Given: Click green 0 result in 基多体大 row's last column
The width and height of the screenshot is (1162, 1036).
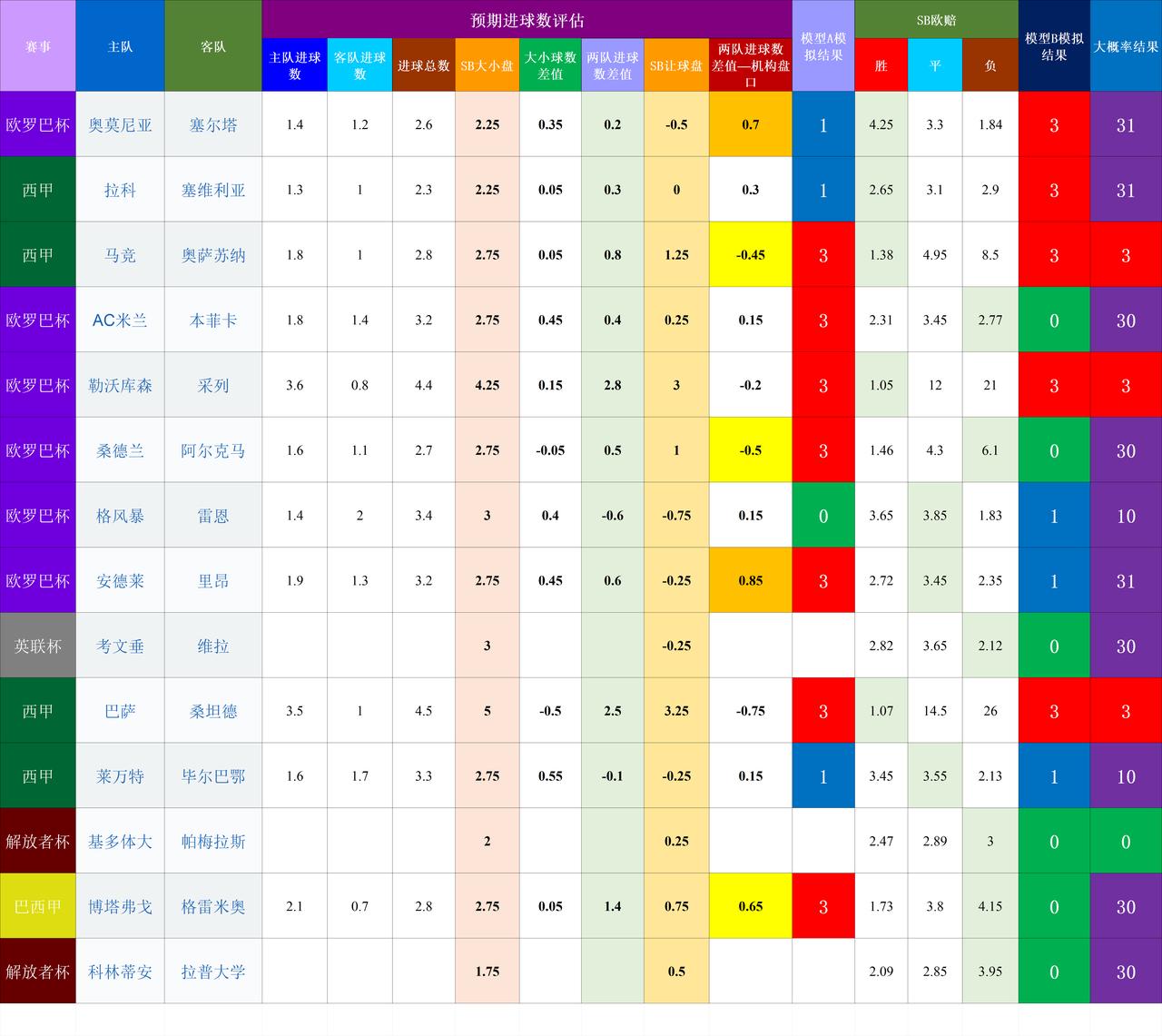Looking at the screenshot, I should pyautogui.click(x=1126, y=841).
